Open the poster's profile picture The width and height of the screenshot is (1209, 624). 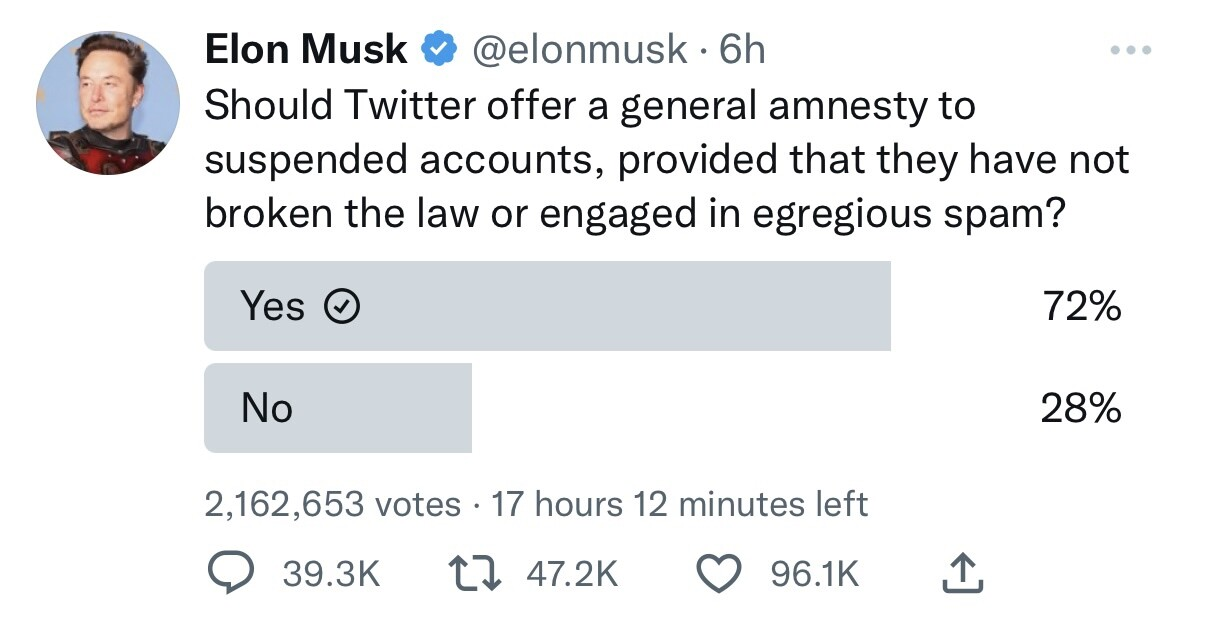click(x=108, y=103)
